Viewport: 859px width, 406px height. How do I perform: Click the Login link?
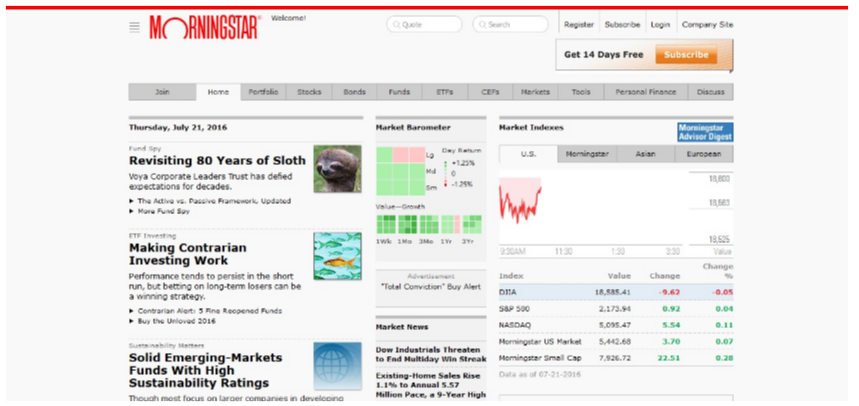click(660, 25)
